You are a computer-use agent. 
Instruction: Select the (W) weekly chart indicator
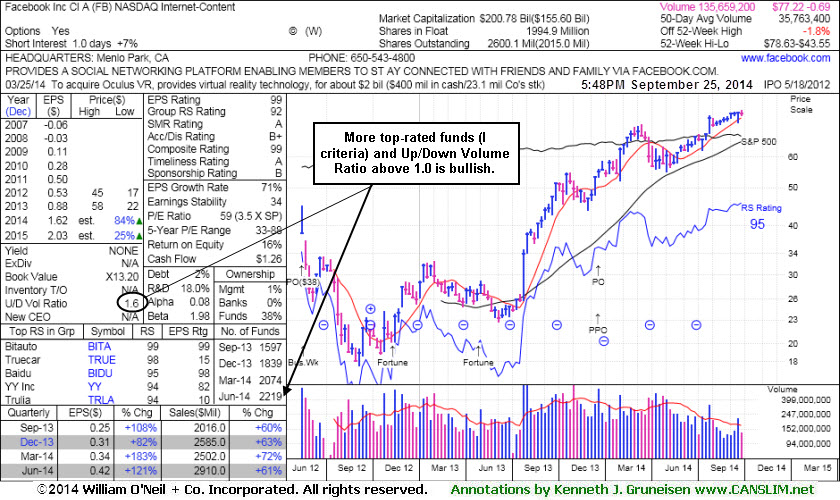click(x=313, y=31)
